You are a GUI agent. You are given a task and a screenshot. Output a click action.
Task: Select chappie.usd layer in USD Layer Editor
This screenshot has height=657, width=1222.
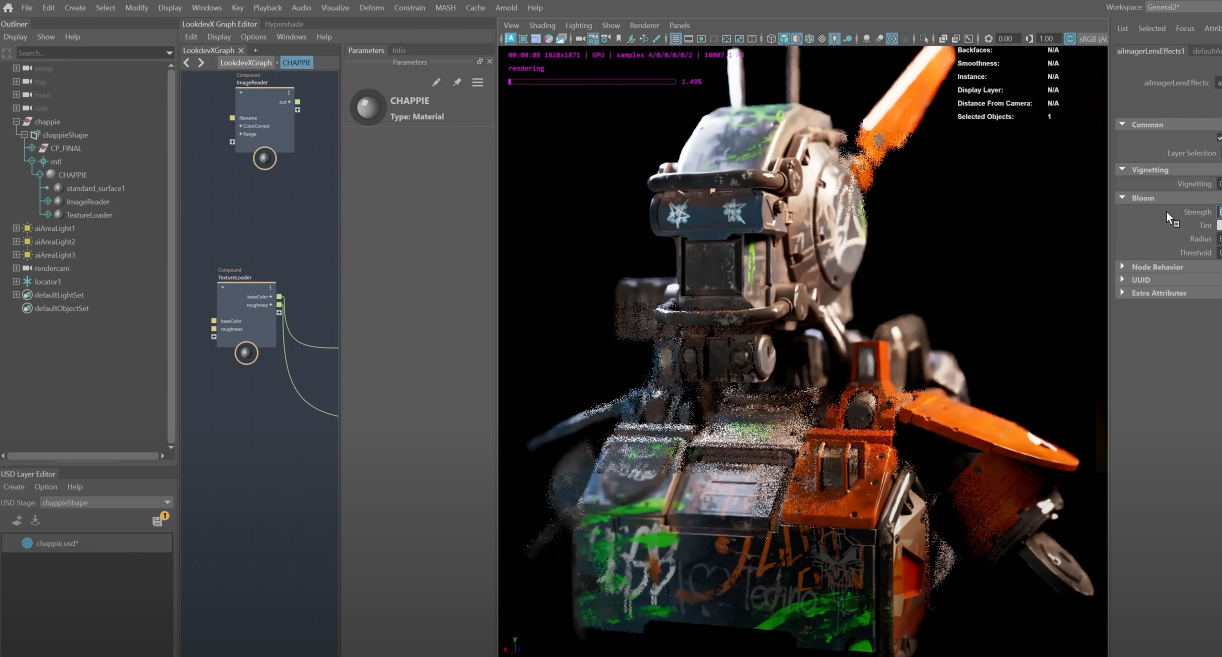57,543
